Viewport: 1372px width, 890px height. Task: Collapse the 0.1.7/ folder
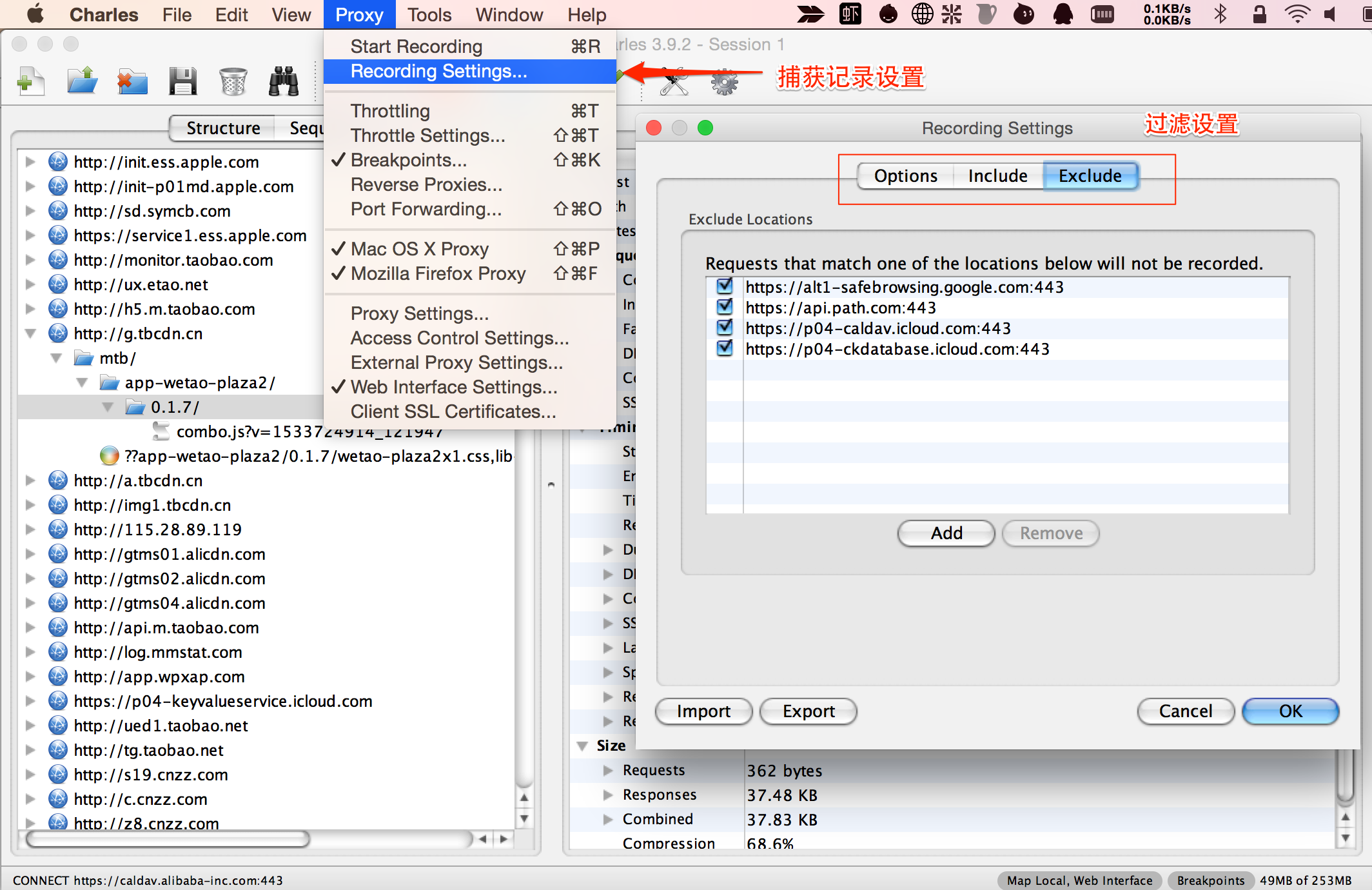pyautogui.click(x=108, y=407)
